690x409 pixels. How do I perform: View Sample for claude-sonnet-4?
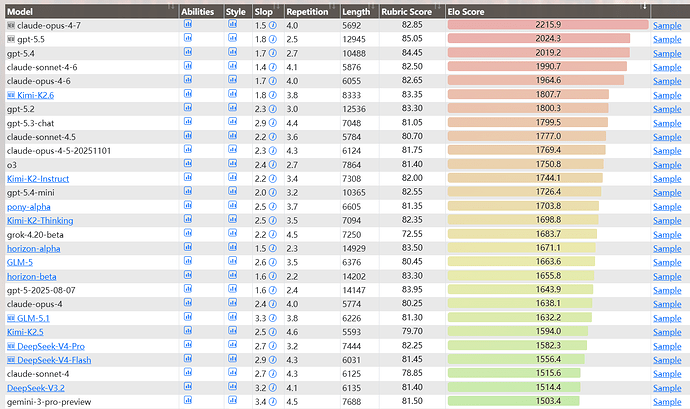[x=667, y=374]
